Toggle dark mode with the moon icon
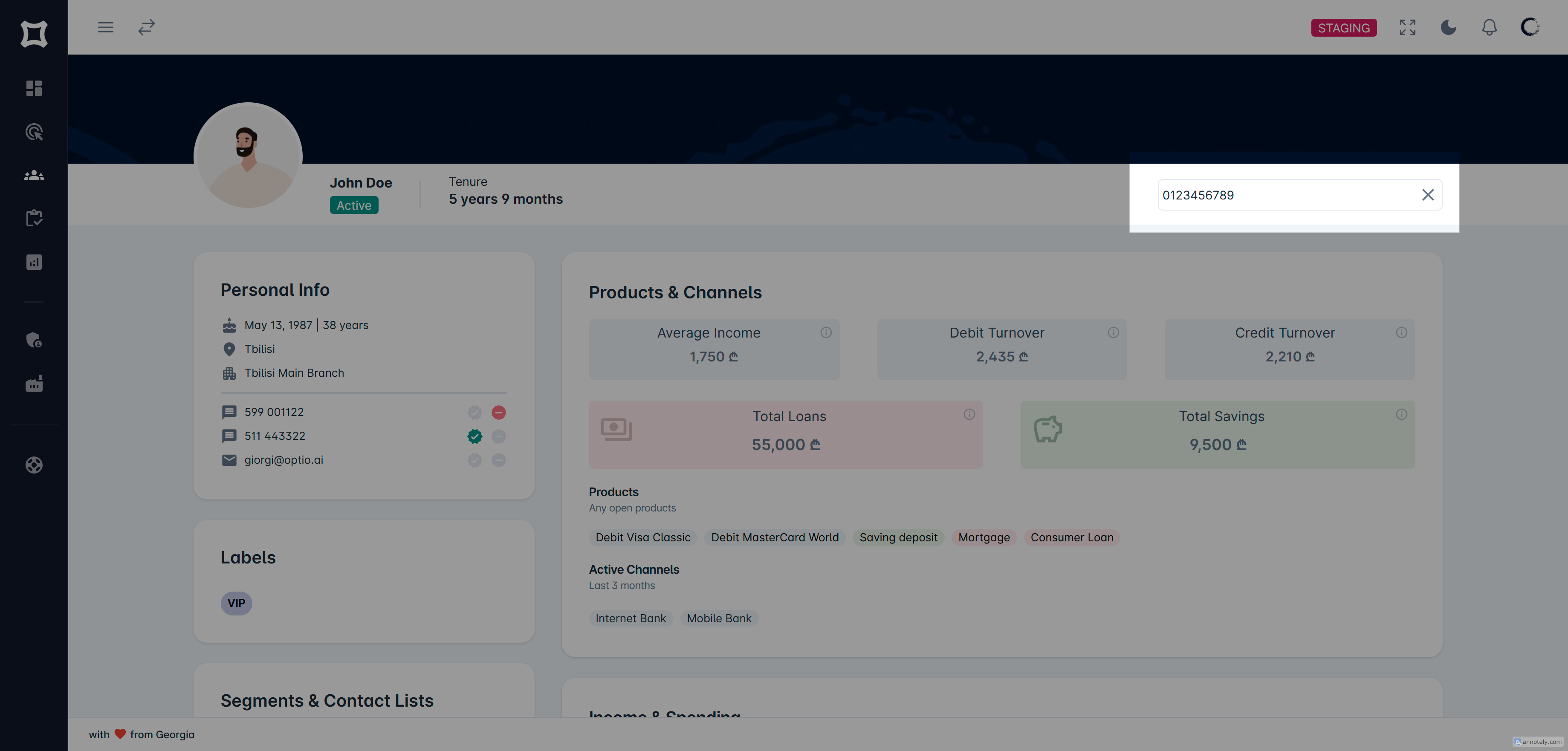Viewport: 1568px width, 751px height. click(1448, 27)
